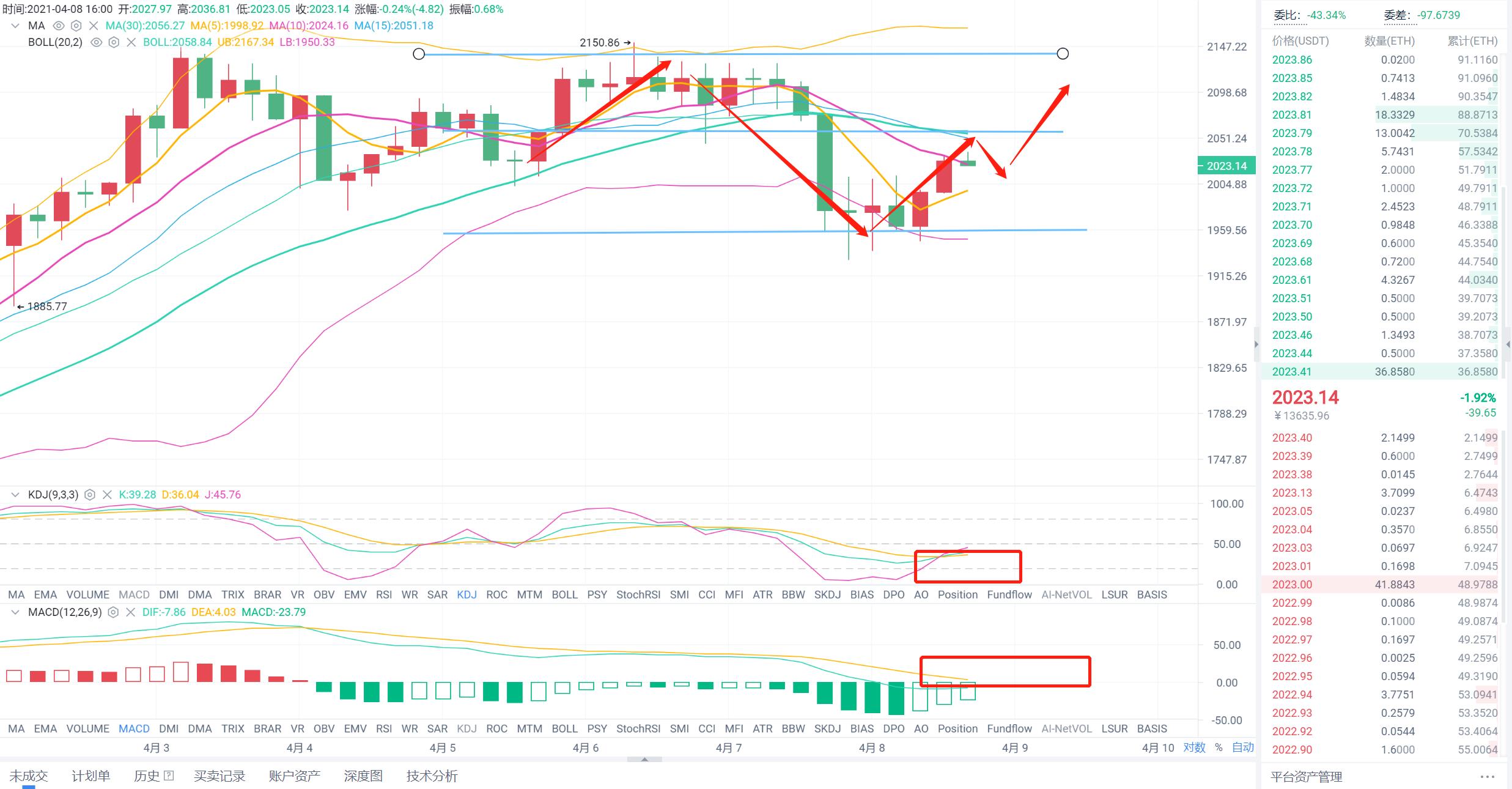Click the help icon next to 历史 tab
The image size is (1512, 789).
coord(169,776)
